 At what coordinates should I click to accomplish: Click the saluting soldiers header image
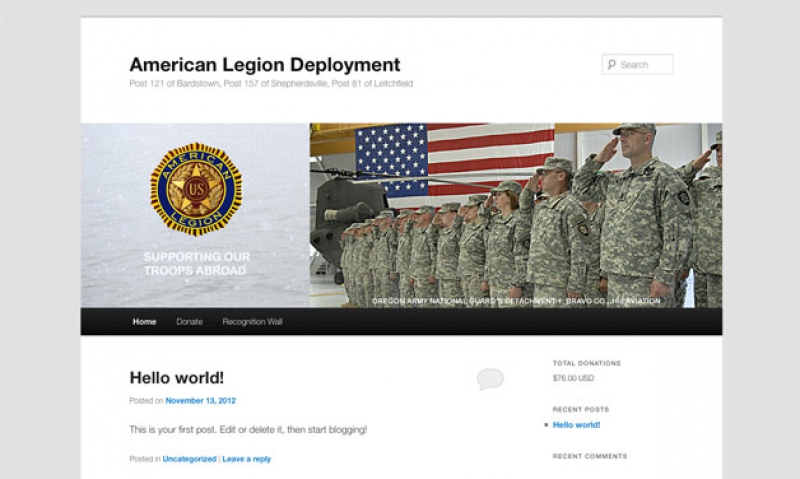(516, 215)
